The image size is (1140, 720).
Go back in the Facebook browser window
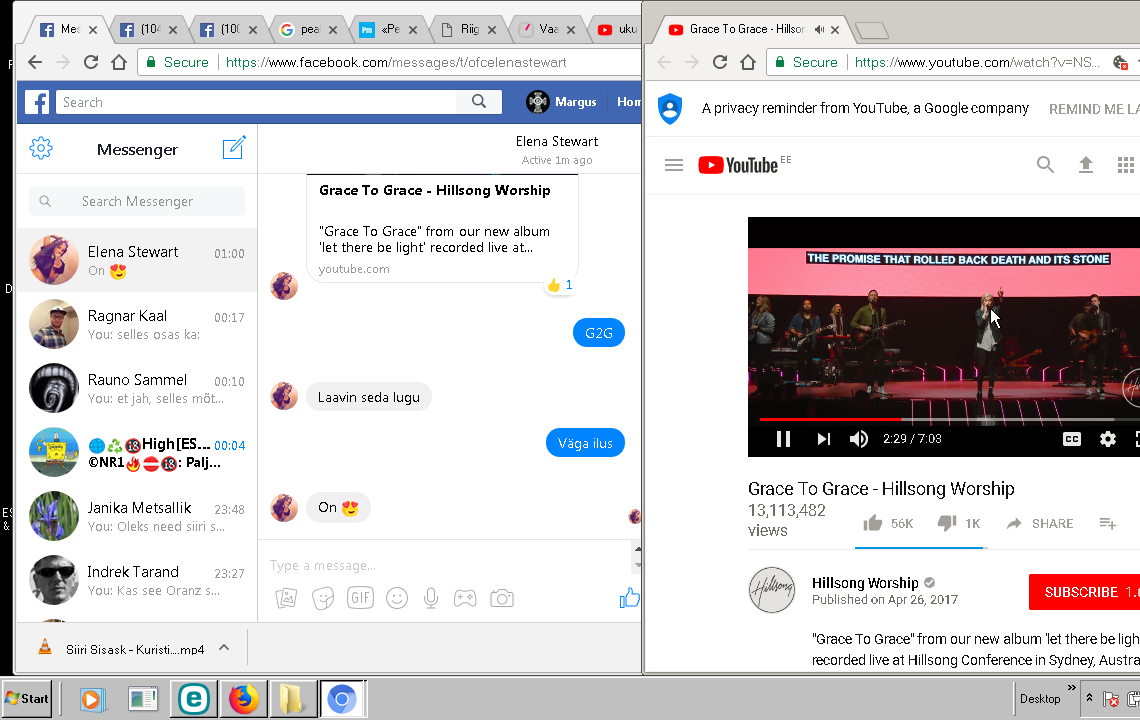pyautogui.click(x=35, y=63)
